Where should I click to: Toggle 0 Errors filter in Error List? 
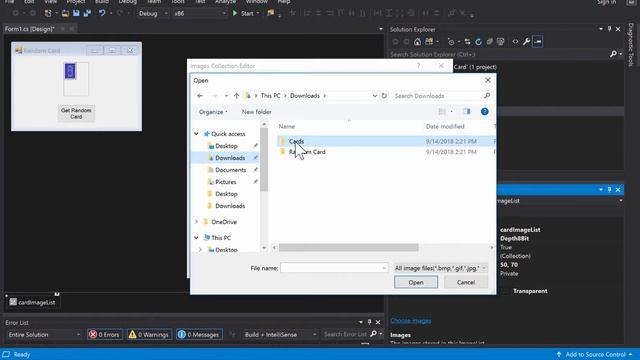point(105,335)
